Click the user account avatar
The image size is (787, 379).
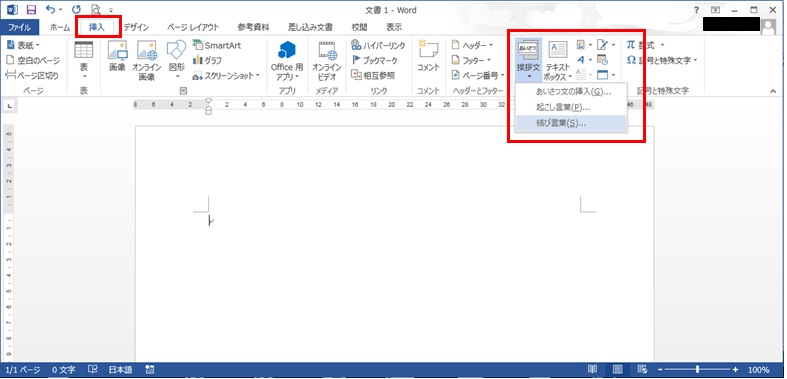[x=768, y=26]
